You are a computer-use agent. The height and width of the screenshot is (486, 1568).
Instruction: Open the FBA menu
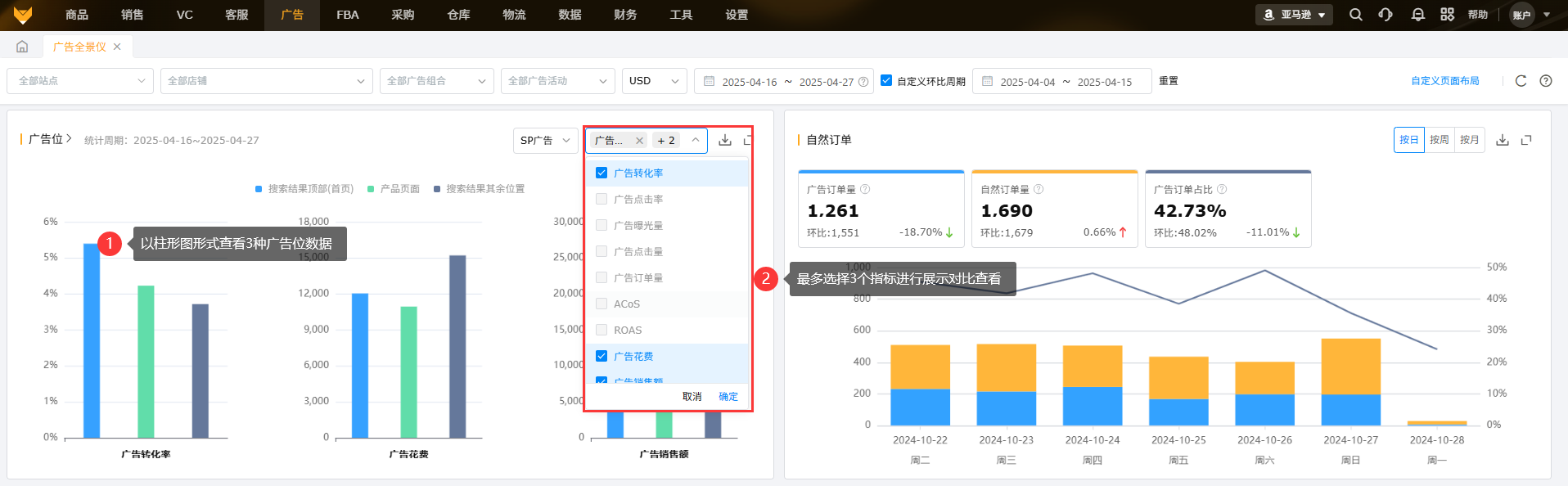click(347, 15)
